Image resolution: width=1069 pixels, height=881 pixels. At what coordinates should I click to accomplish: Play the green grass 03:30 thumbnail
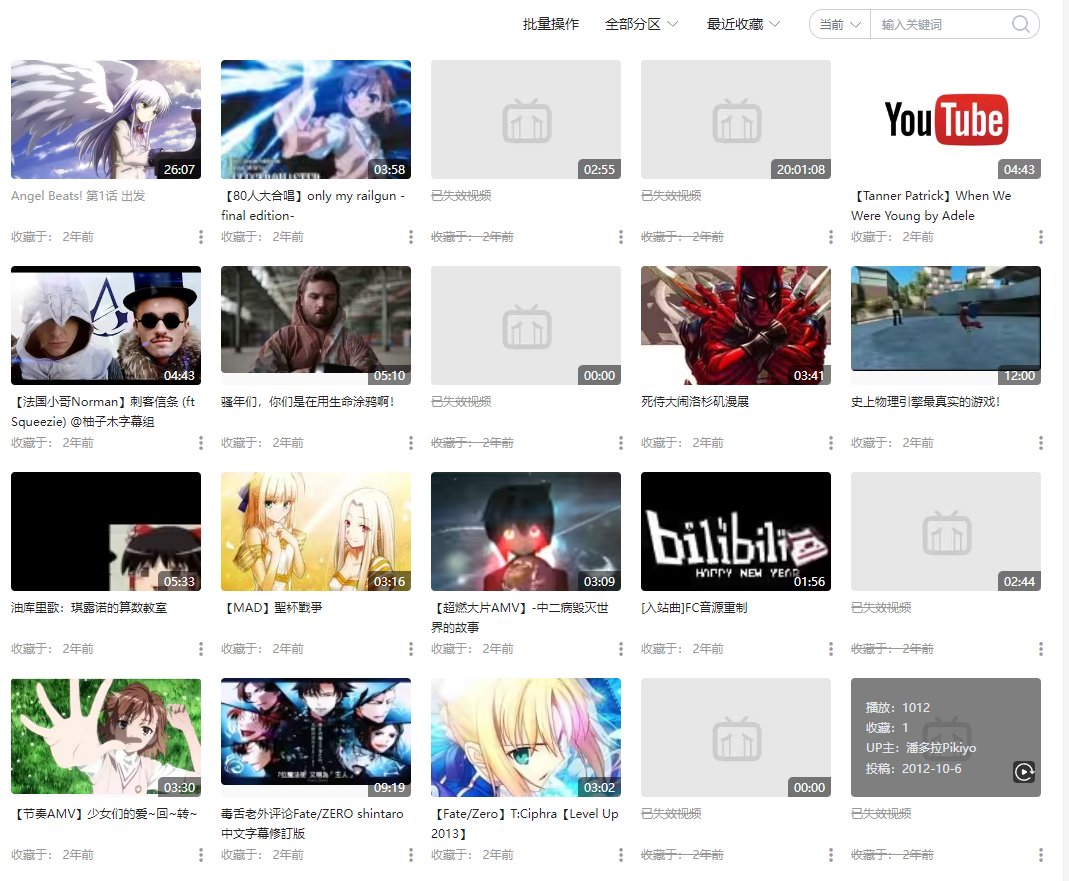click(x=106, y=737)
